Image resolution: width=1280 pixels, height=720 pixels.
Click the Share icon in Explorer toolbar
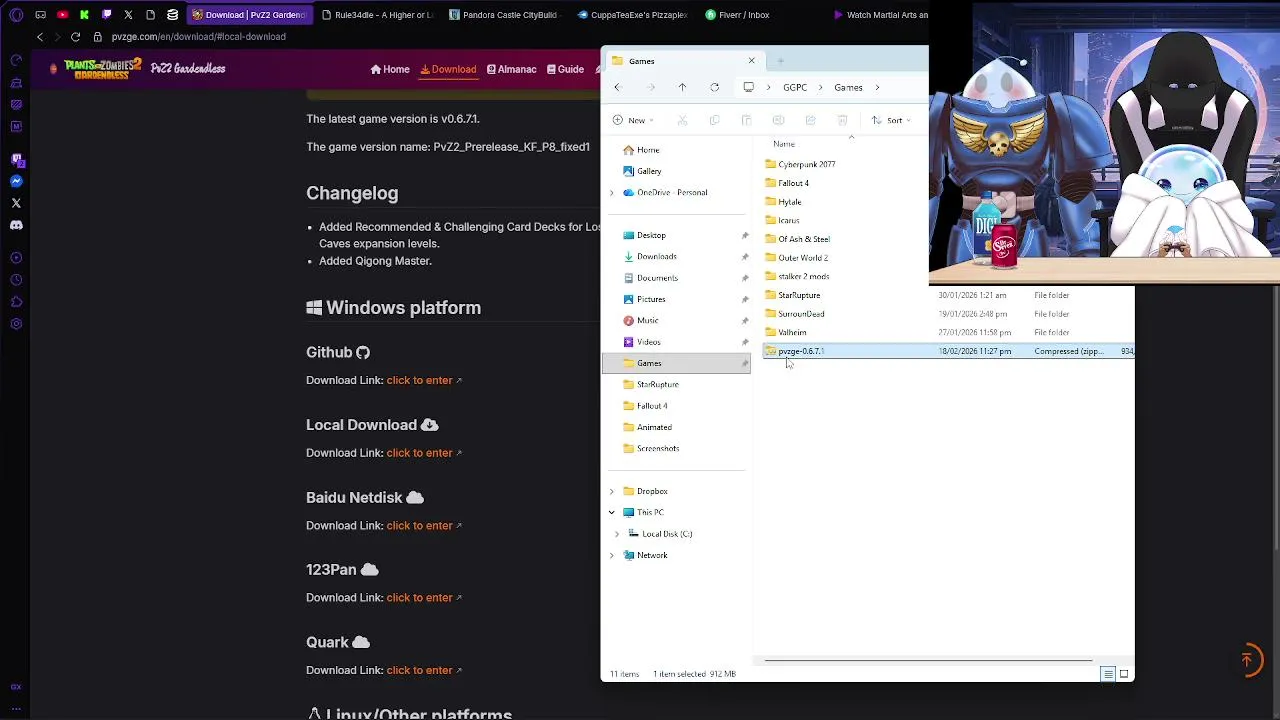click(810, 120)
